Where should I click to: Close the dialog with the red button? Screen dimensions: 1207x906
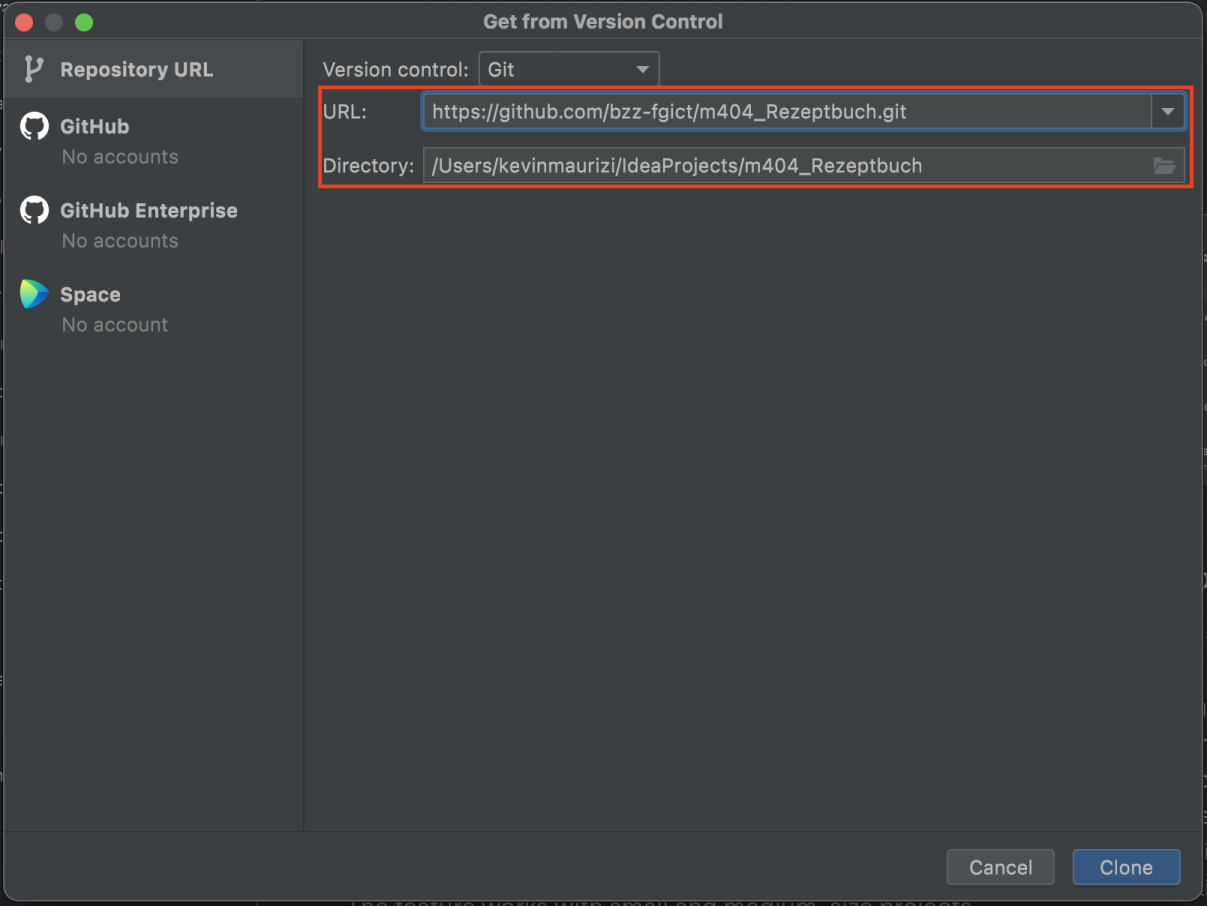tap(25, 22)
